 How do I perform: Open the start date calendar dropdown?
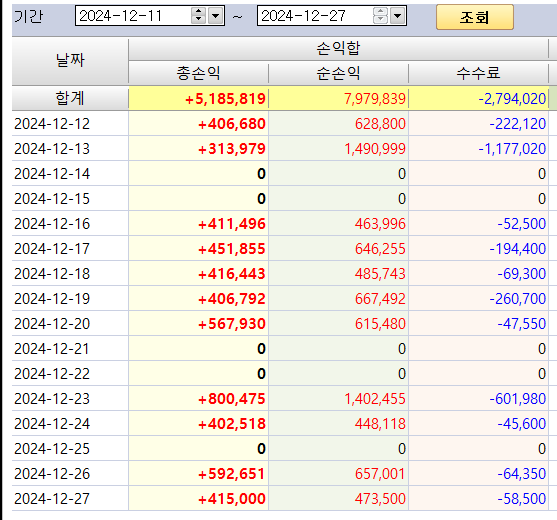pyautogui.click(x=216, y=16)
